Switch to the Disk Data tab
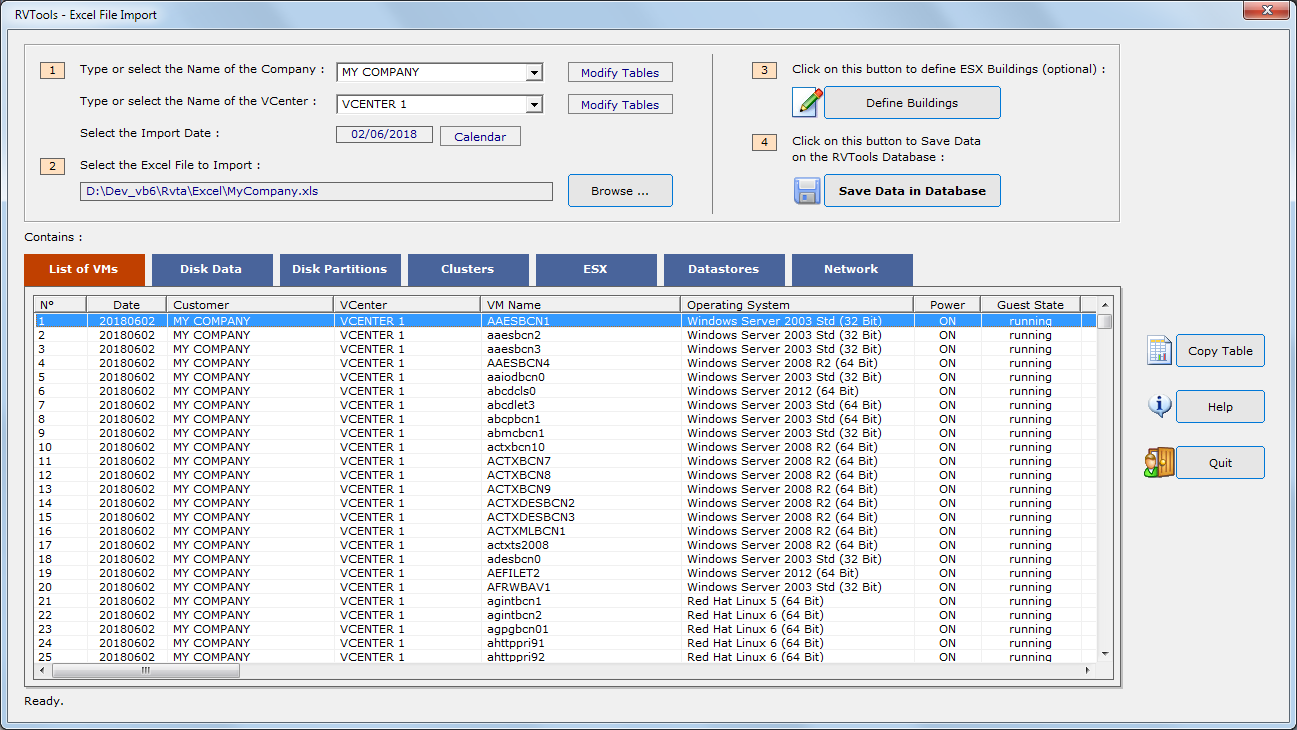Image resolution: width=1297 pixels, height=730 pixels. (x=211, y=269)
